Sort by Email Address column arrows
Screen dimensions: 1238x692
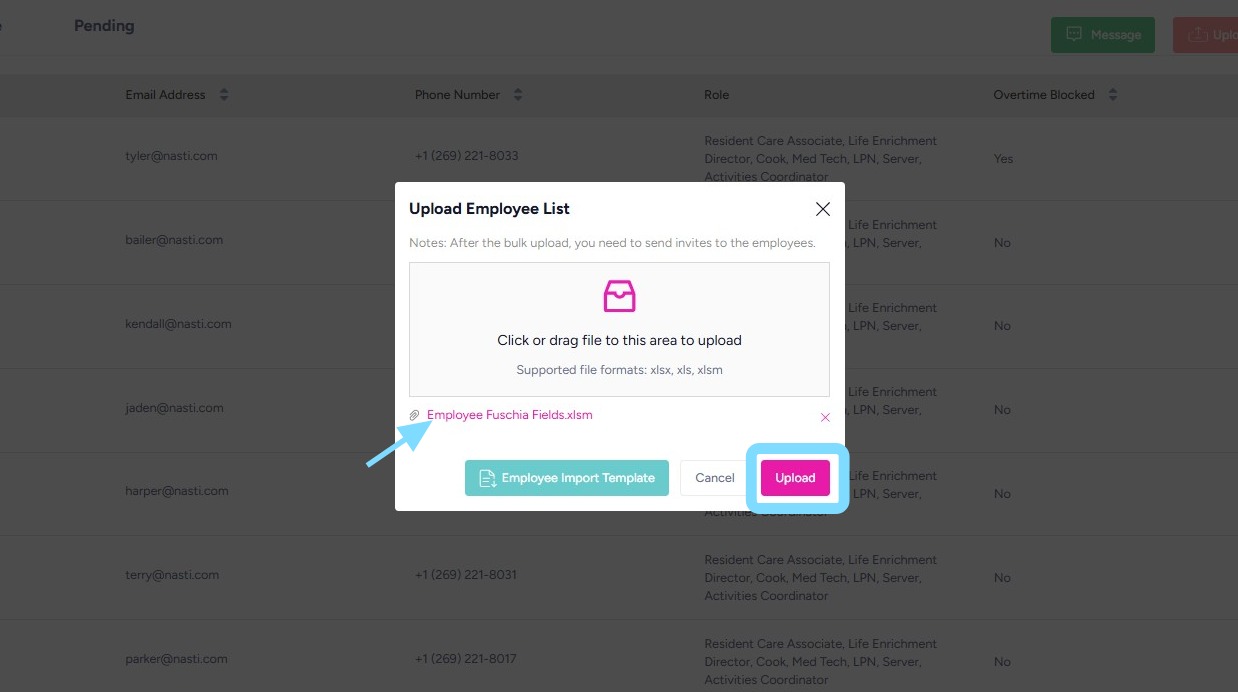[224, 95]
